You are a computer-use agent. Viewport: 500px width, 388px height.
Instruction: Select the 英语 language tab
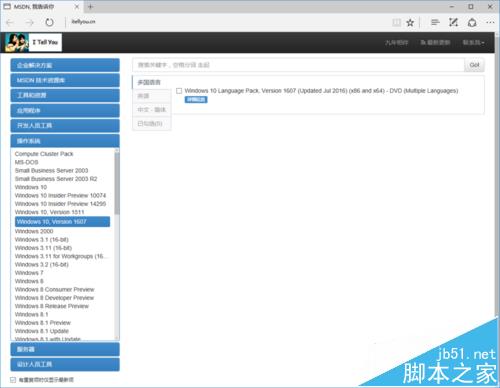click(152, 96)
